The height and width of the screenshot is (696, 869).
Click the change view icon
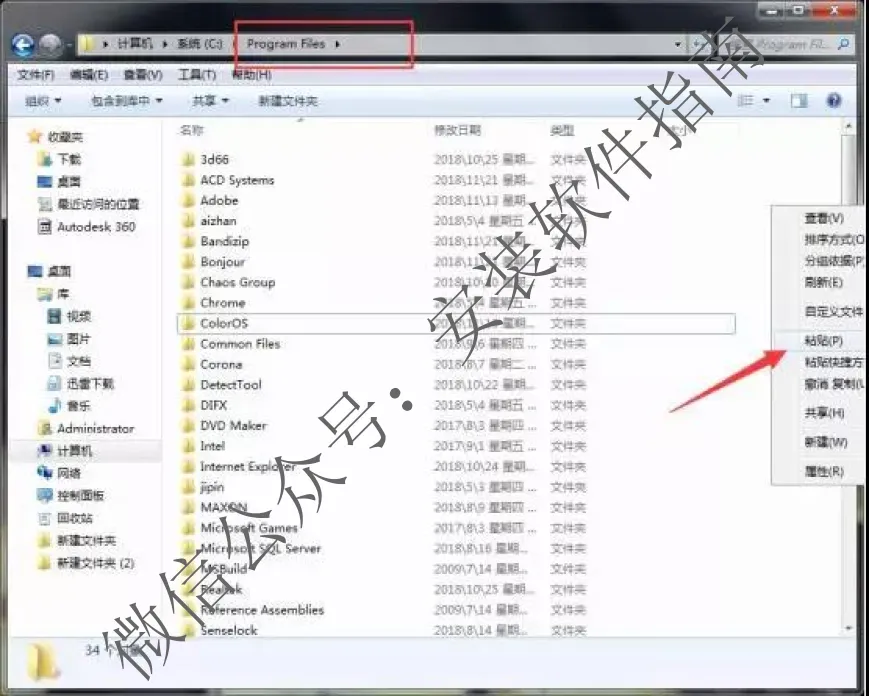click(x=746, y=100)
